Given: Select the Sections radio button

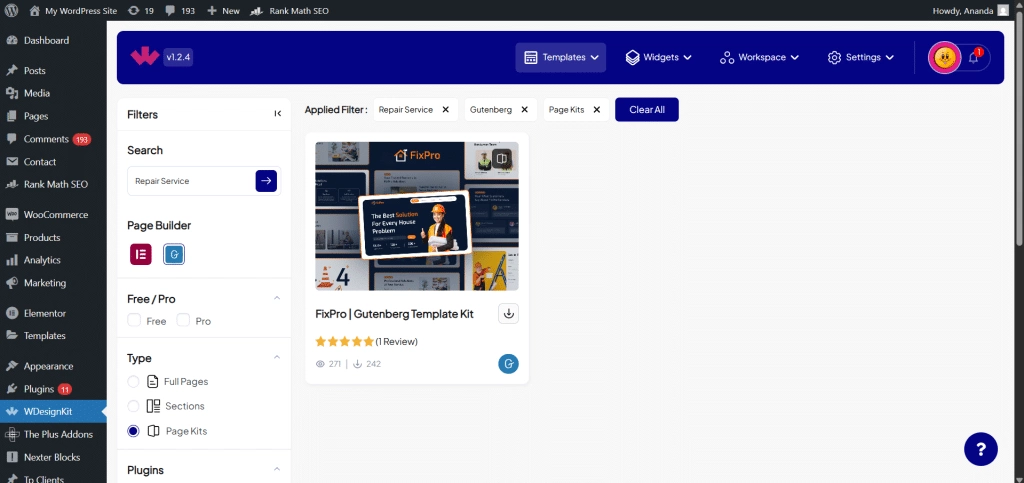Looking at the screenshot, I should tap(133, 406).
